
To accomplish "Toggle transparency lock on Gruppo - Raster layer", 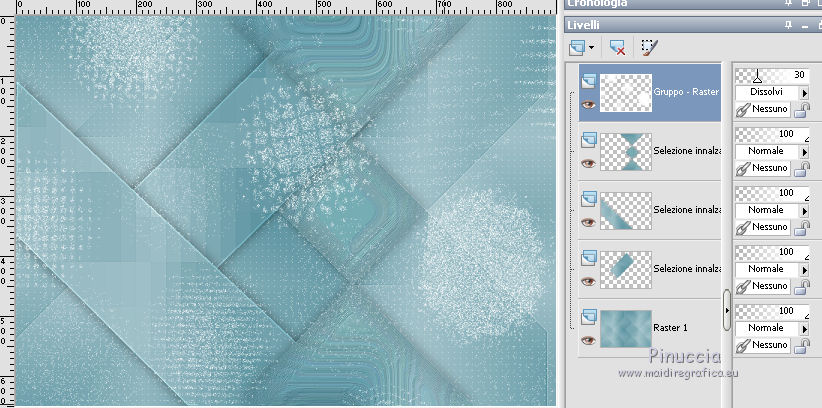I will point(802,110).
